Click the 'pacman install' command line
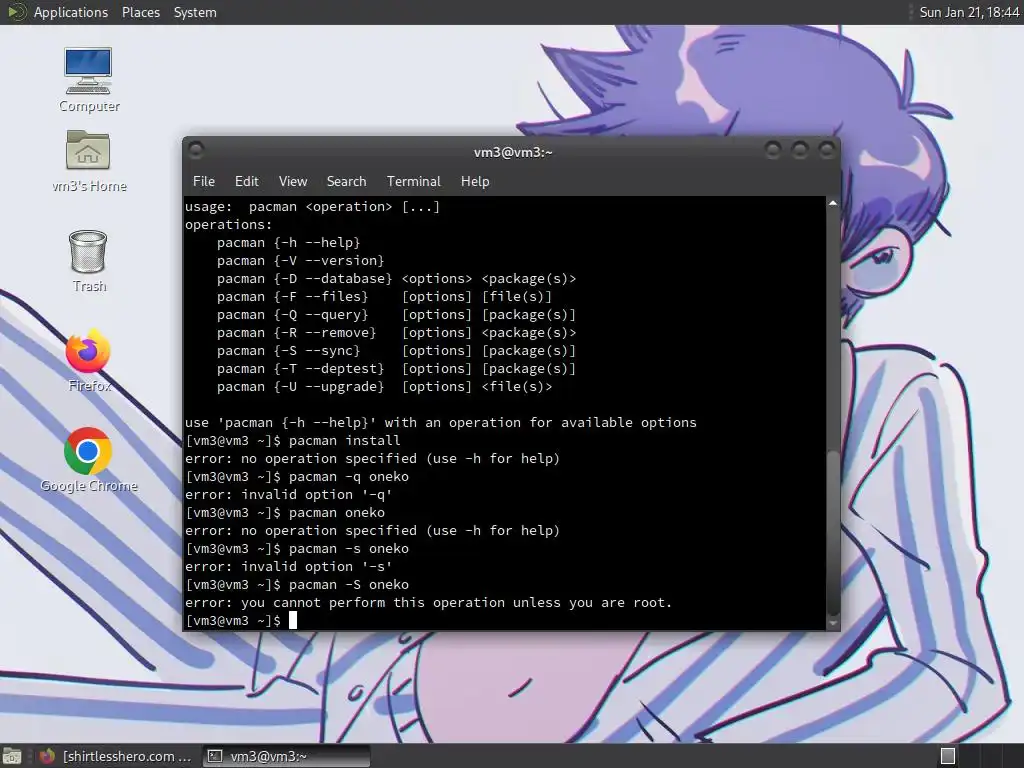 click(293, 440)
